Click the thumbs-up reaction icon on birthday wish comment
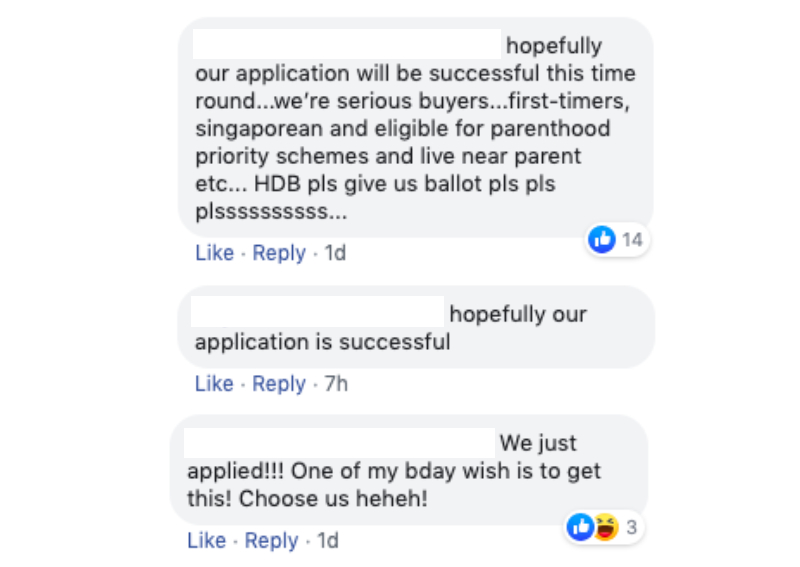Screen dimensions: 800x567 (x=581, y=527)
